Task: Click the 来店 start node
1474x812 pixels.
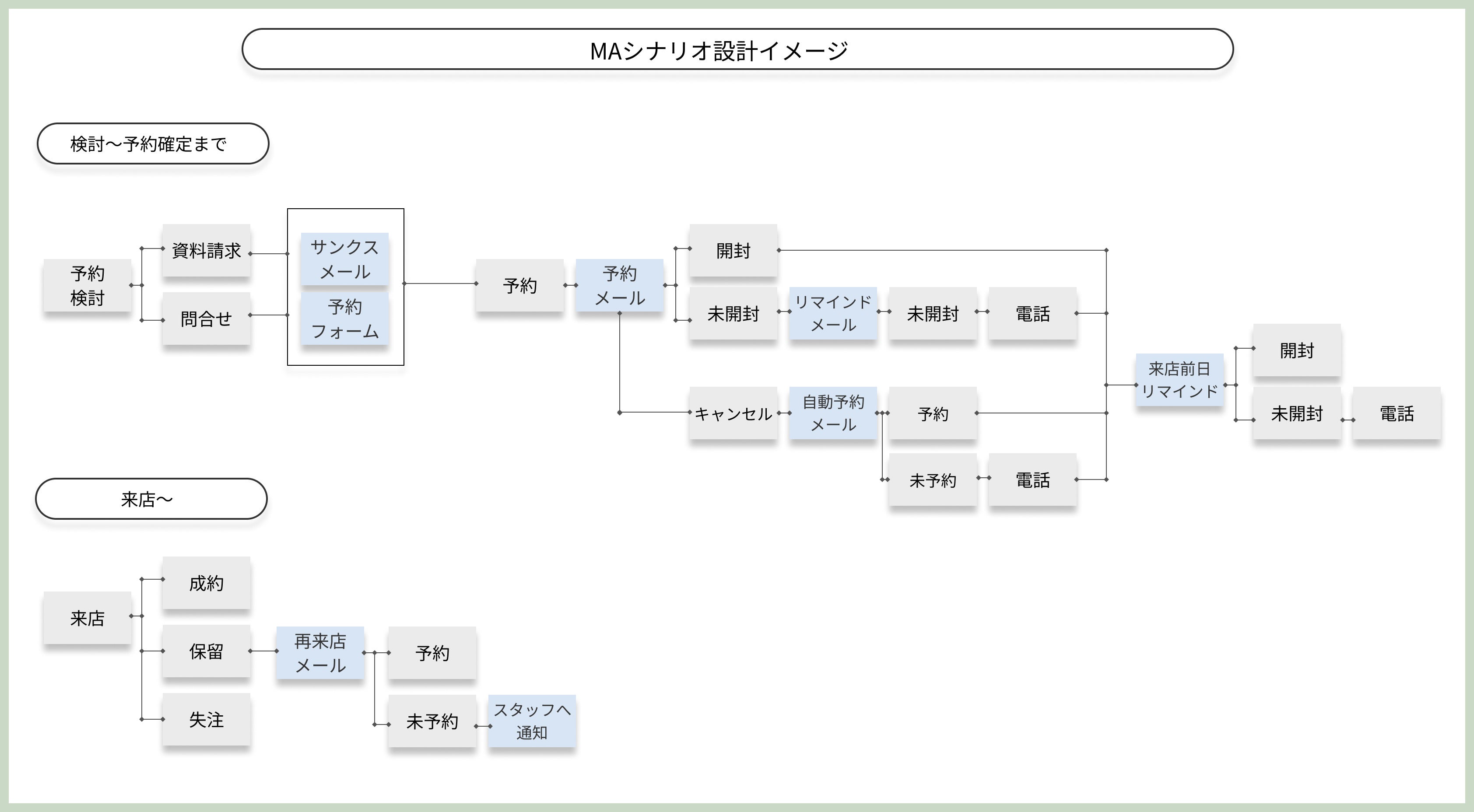Action: click(88, 618)
